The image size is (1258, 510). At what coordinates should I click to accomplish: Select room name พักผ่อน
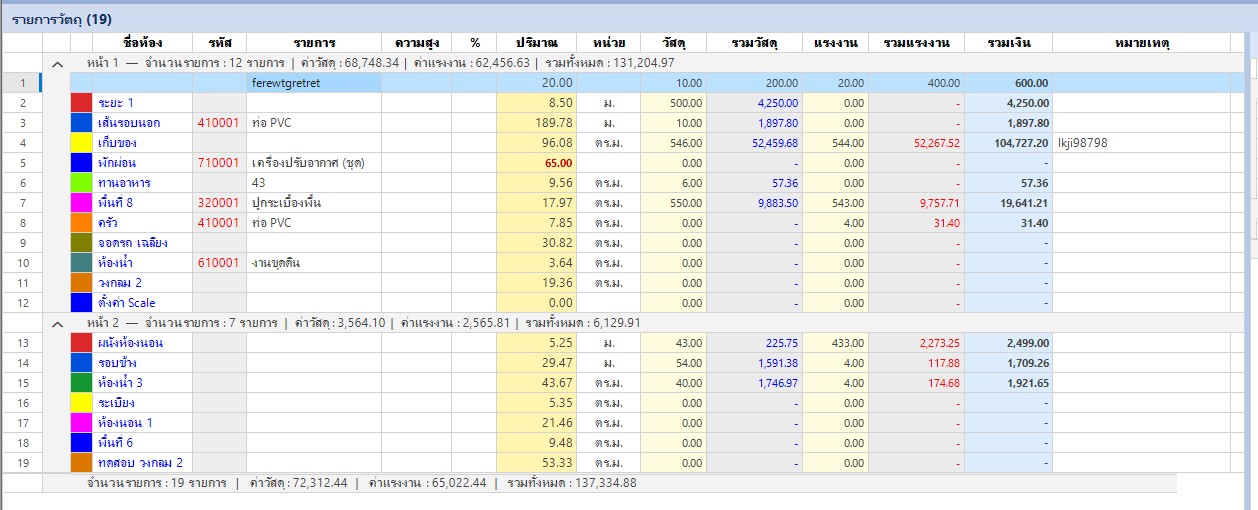click(117, 163)
